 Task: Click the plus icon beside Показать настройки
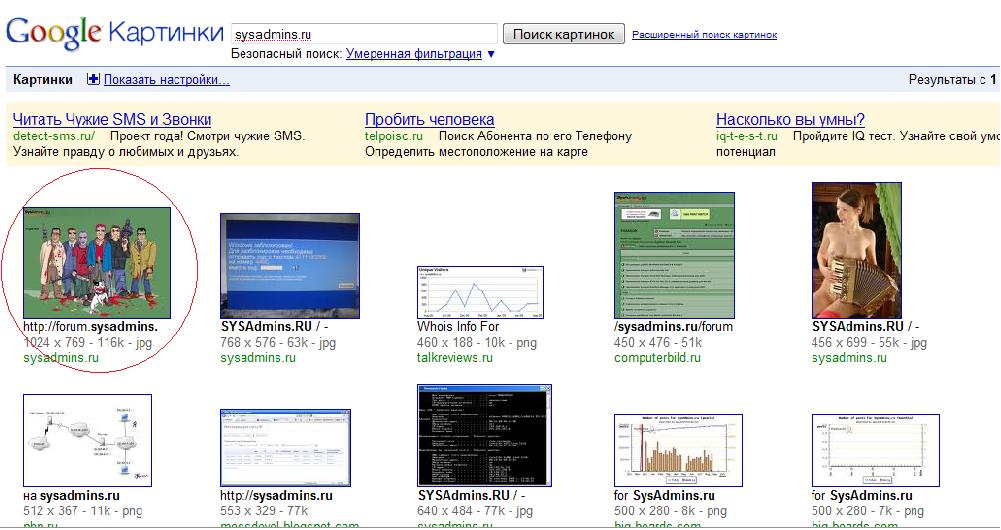93,79
